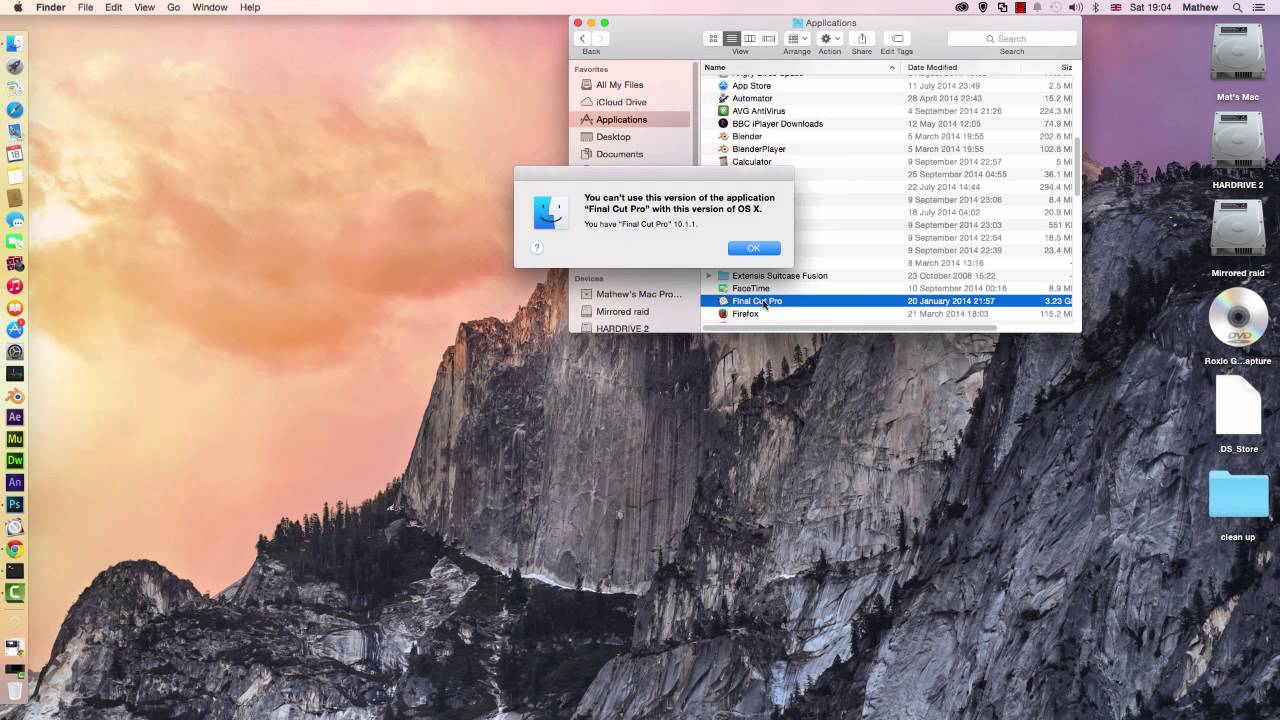The height and width of the screenshot is (720, 1280).
Task: Open Dreamweaver from the Dock
Action: click(x=15, y=461)
